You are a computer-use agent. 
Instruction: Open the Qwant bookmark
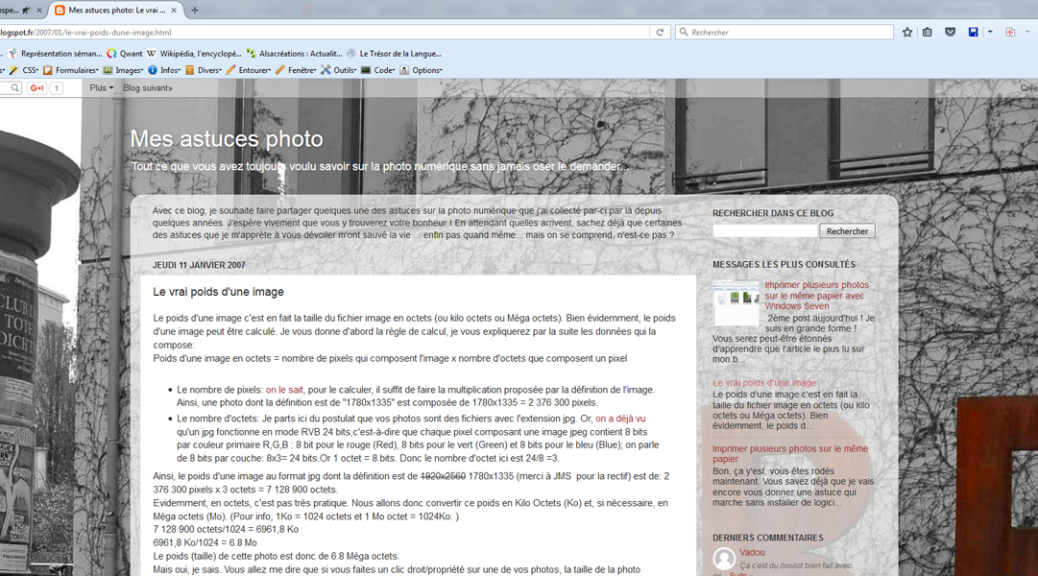coord(125,53)
